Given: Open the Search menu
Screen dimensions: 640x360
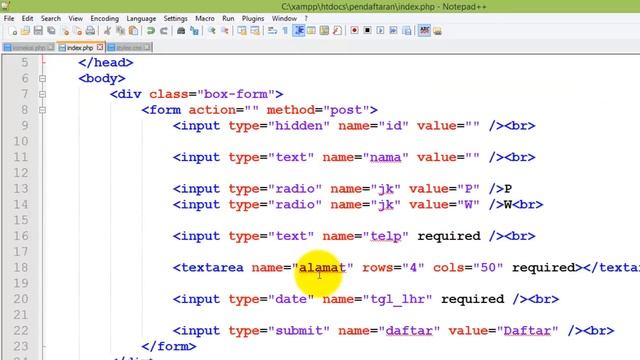Looking at the screenshot, I should tap(51, 18).
